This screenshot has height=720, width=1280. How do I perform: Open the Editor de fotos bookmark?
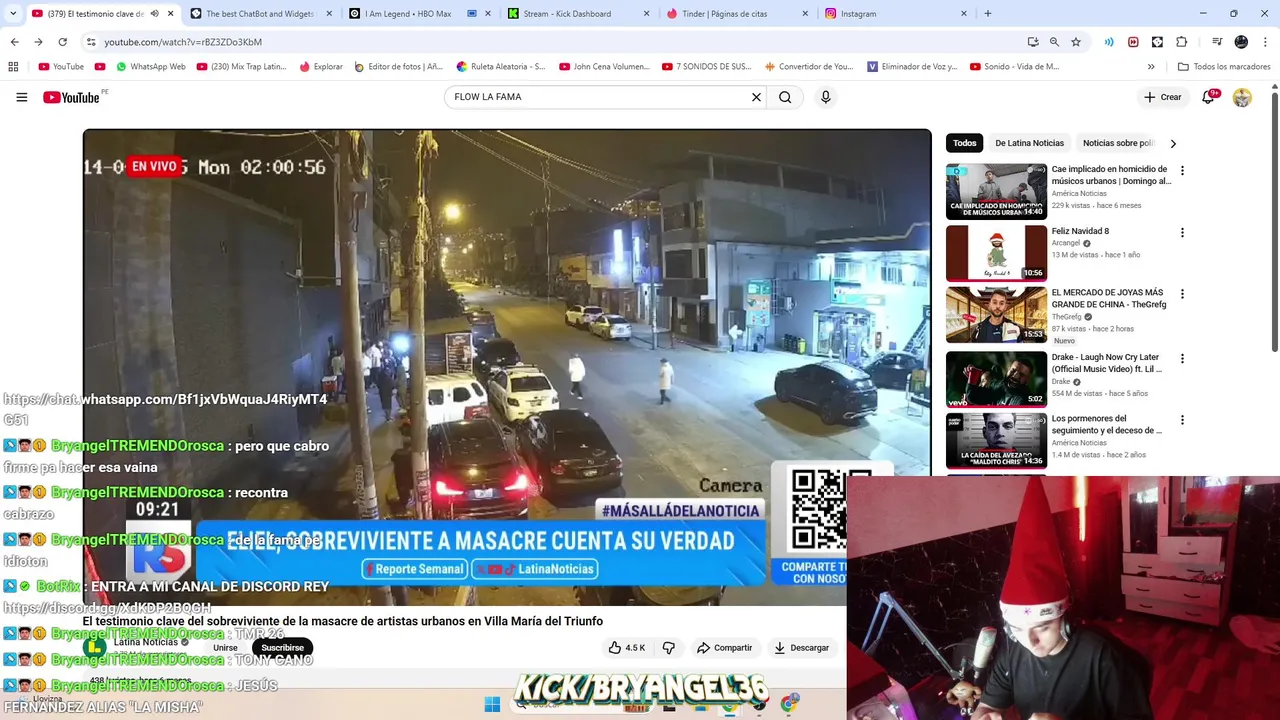pos(398,67)
